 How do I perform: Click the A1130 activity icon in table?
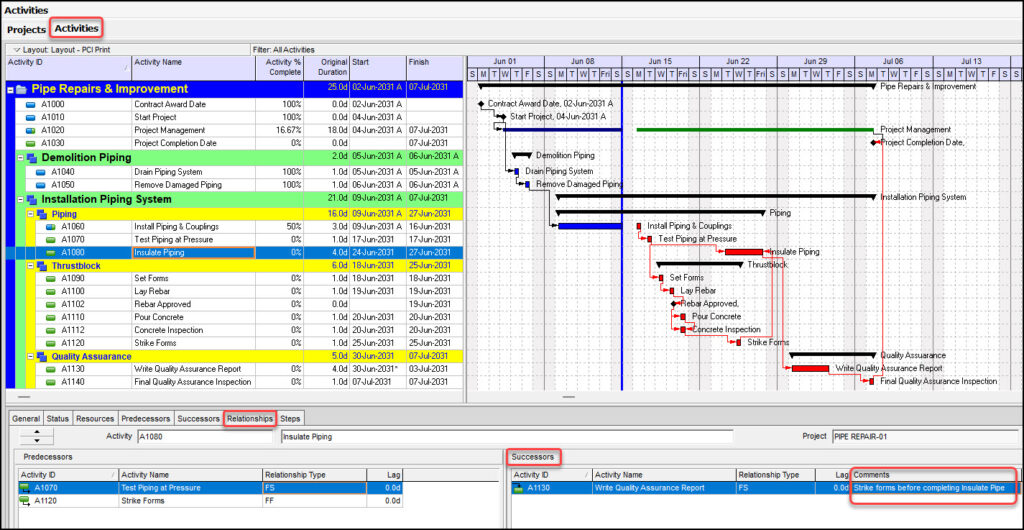click(x=50, y=369)
